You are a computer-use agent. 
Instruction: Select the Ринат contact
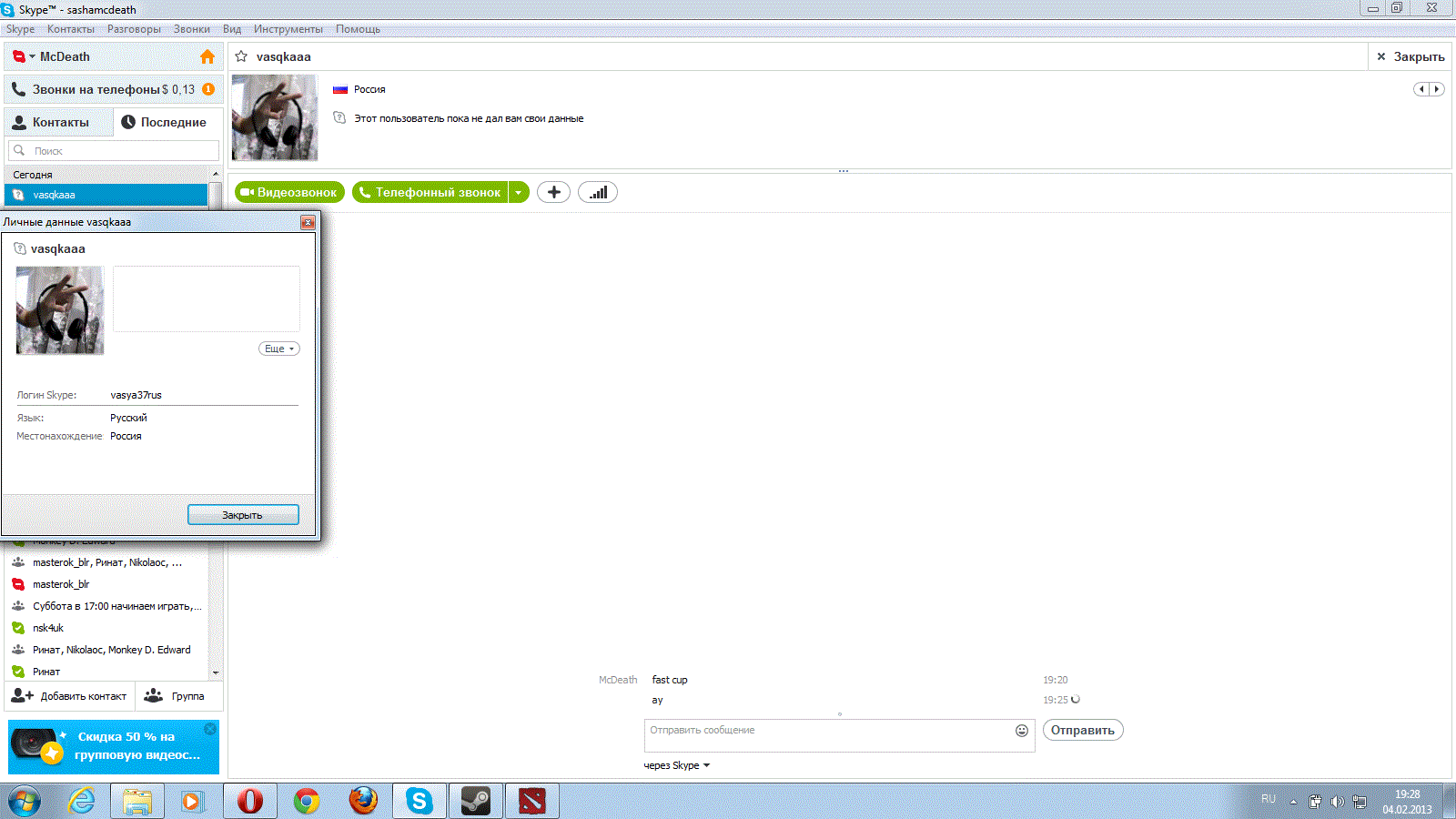pyautogui.click(x=106, y=672)
